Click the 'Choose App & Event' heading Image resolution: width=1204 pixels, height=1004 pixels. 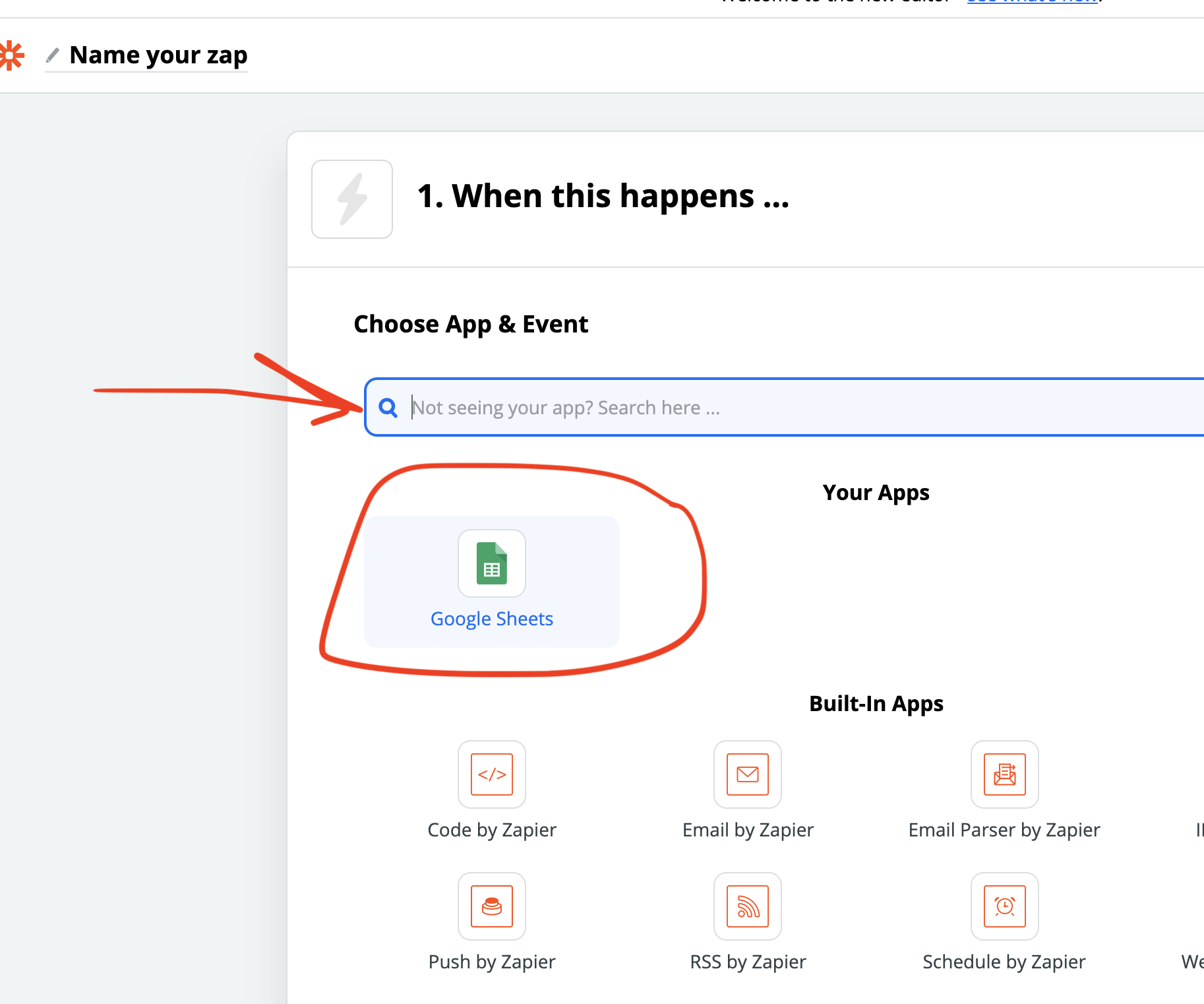[x=471, y=324]
